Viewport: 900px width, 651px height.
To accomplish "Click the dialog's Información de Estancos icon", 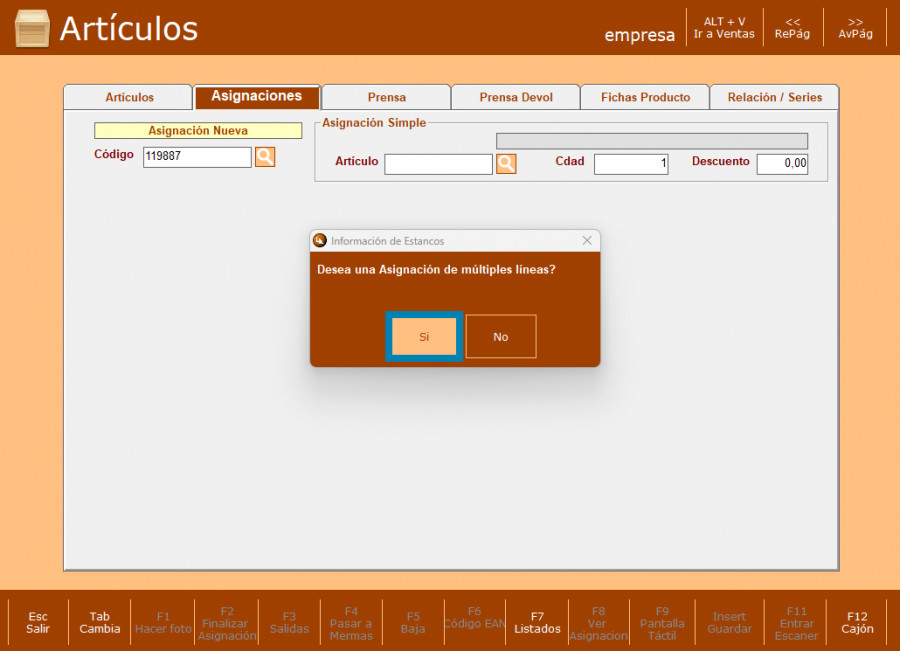I will [320, 241].
